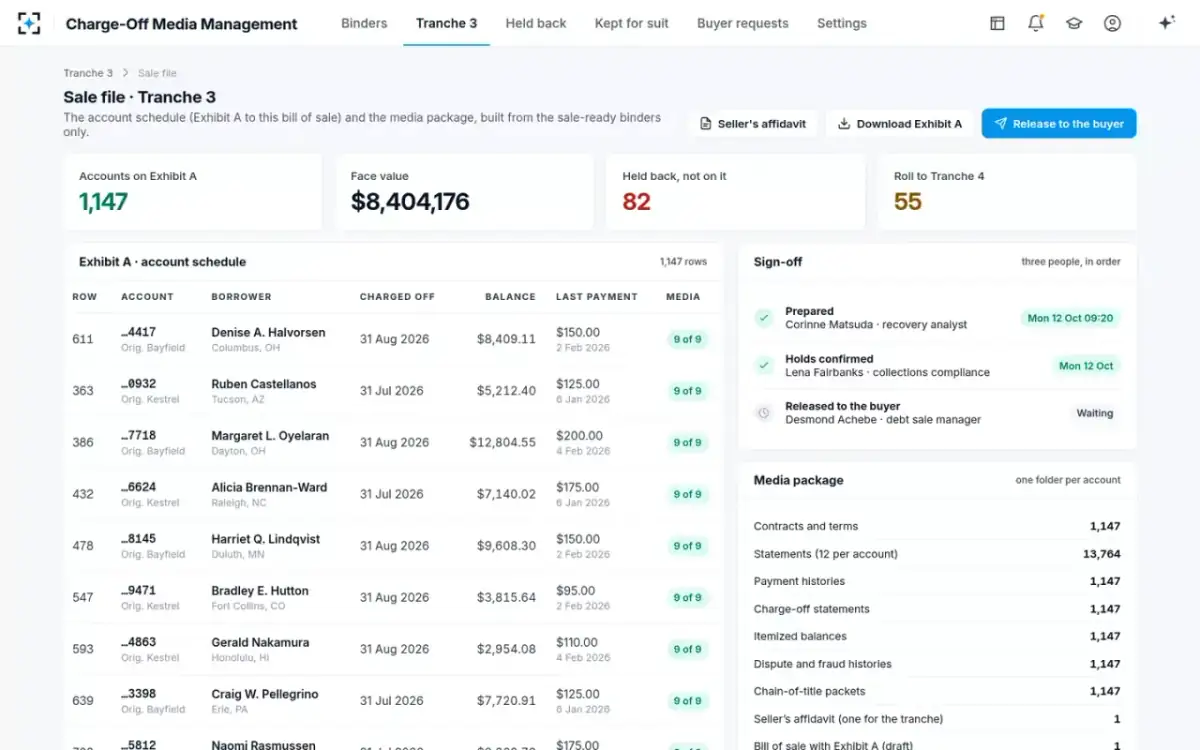This screenshot has width=1200, height=750.
Task: Select borrower Craig W. Pellegrino
Action: (x=265, y=694)
